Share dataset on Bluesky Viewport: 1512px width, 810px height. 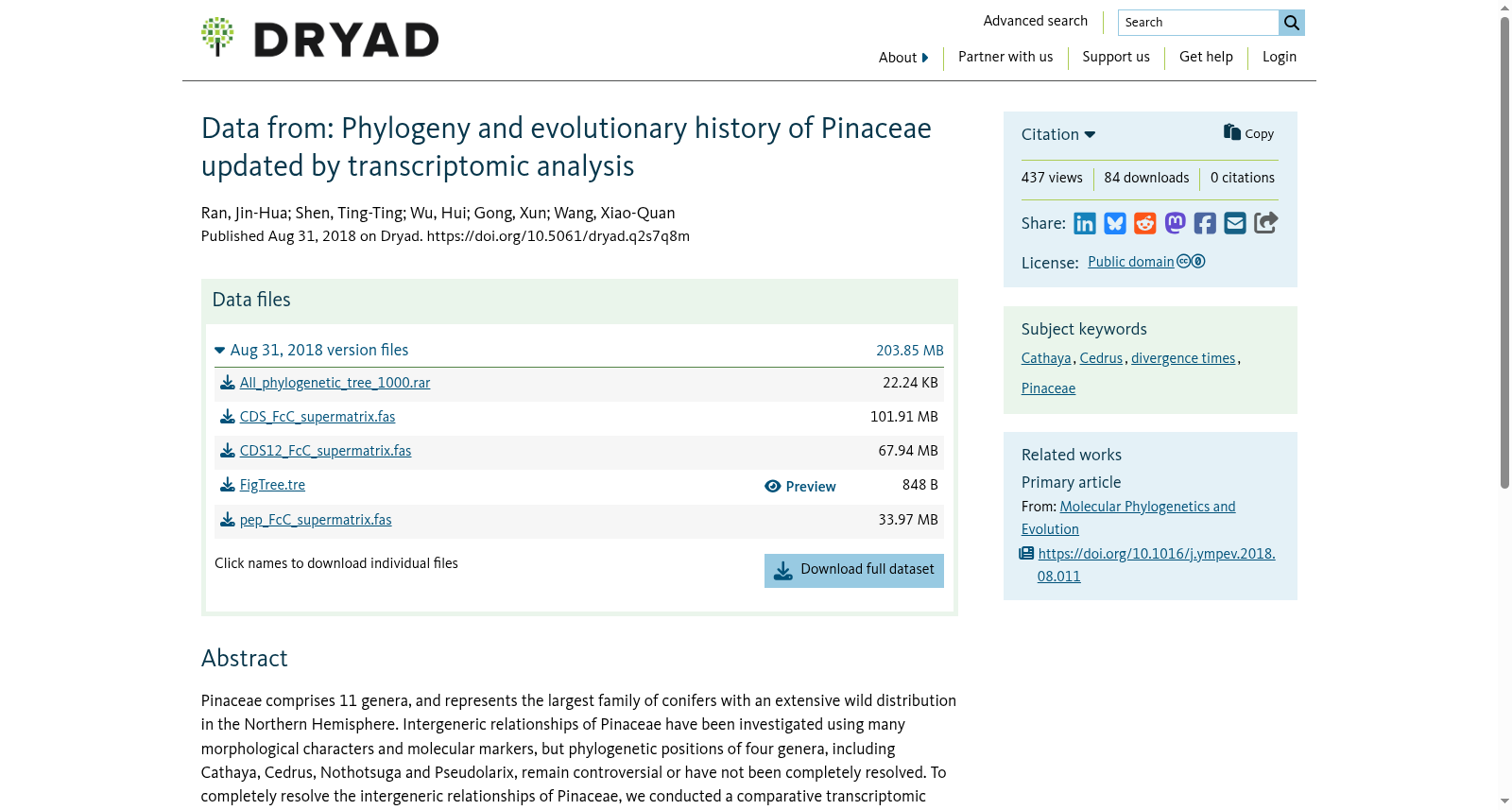point(1115,223)
